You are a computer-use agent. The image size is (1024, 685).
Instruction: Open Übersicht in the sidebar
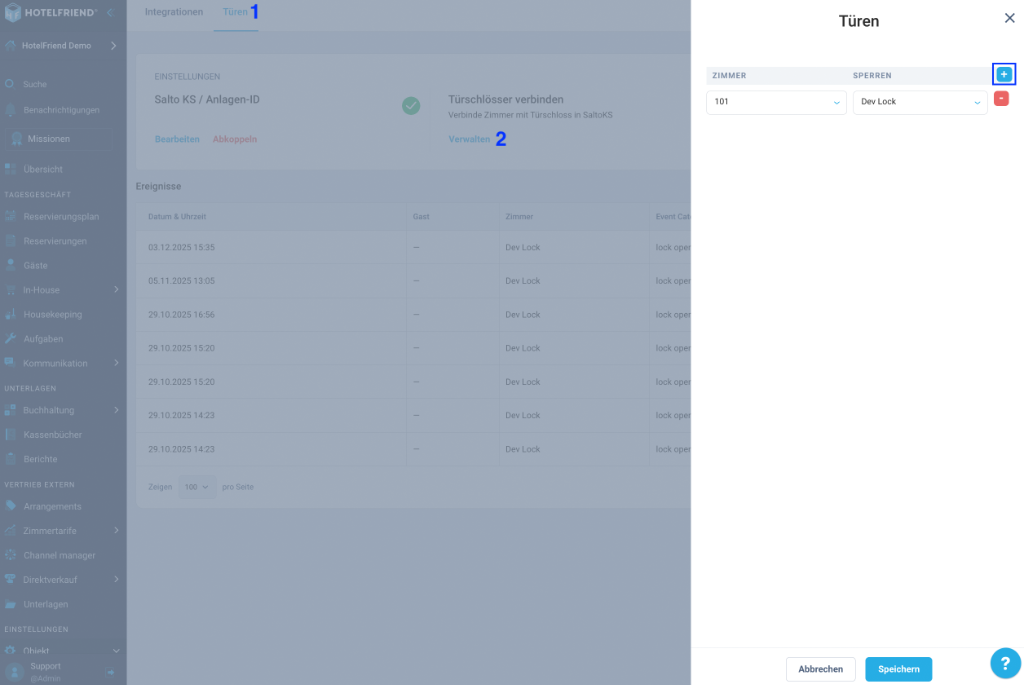43,169
